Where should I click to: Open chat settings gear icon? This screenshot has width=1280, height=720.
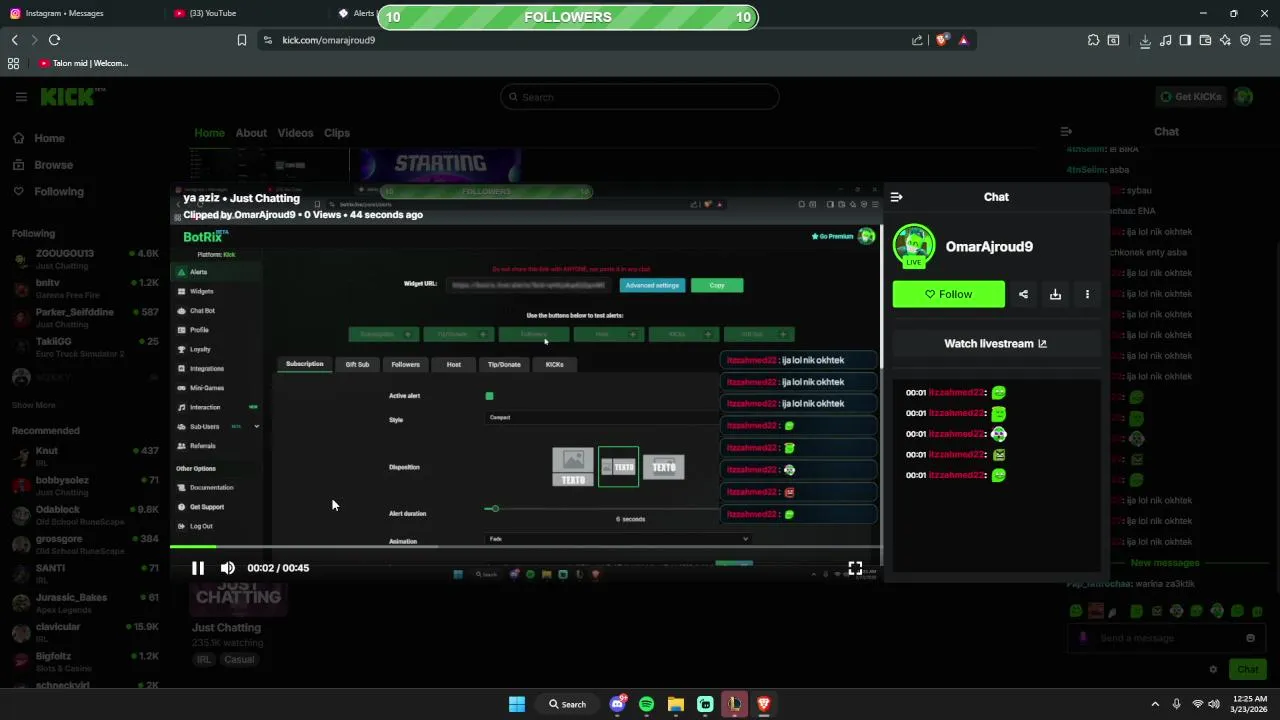click(x=1213, y=669)
